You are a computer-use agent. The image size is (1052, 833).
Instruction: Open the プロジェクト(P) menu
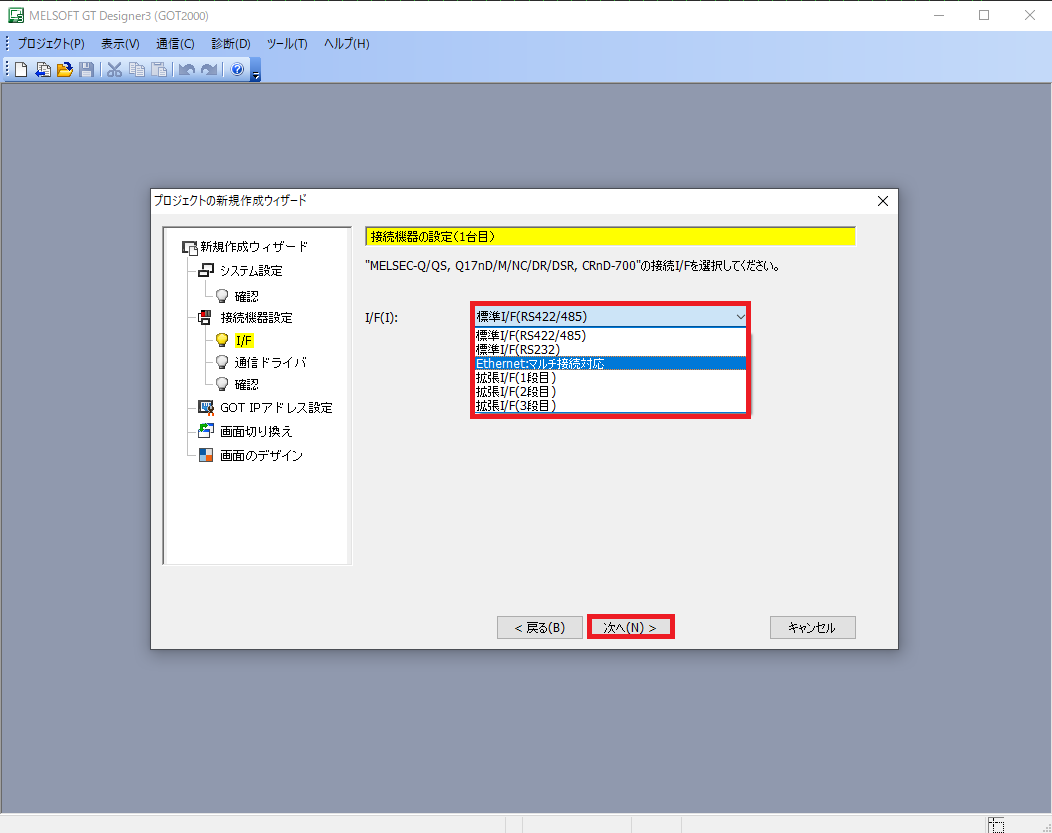51,44
